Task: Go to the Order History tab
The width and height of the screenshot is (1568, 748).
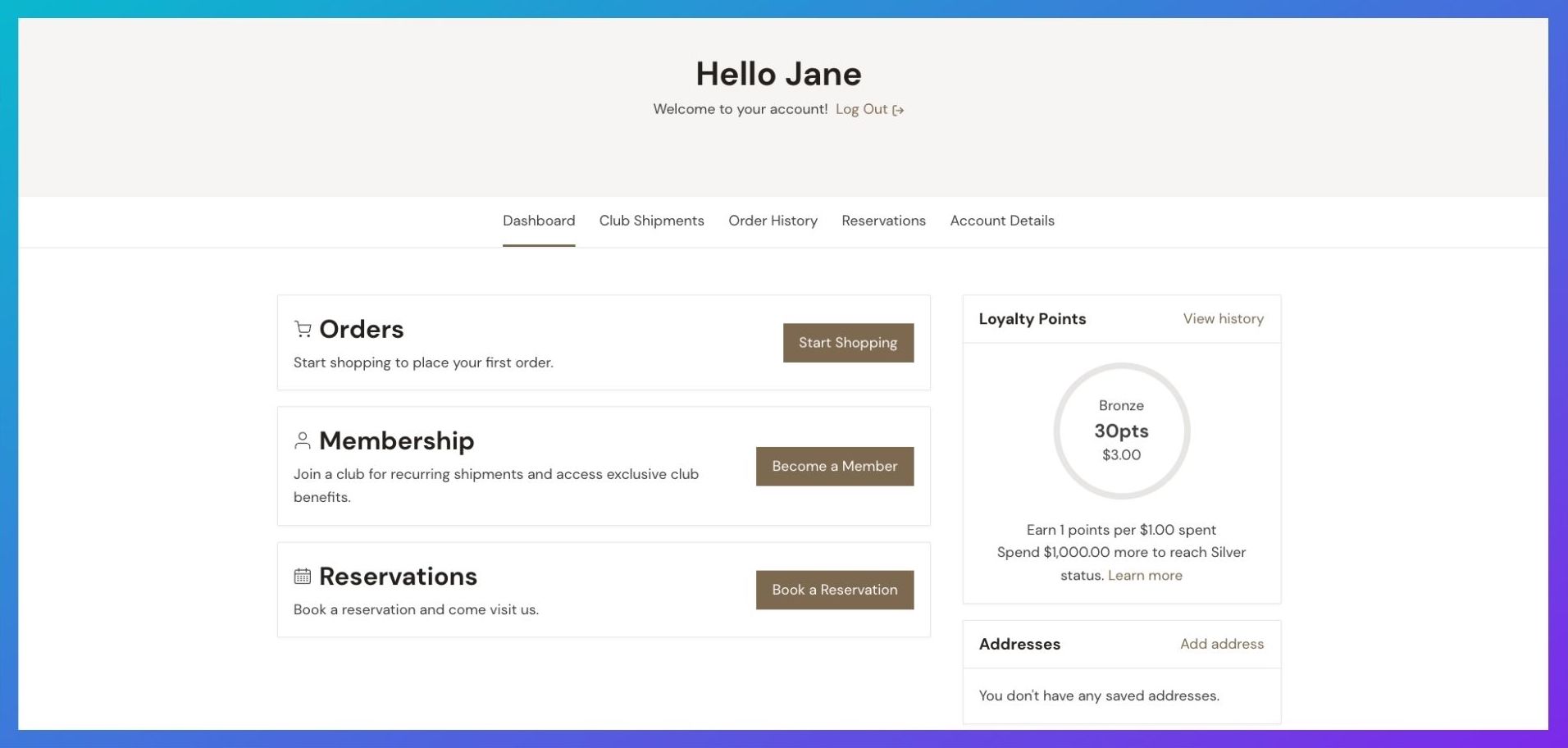Action: (x=773, y=221)
